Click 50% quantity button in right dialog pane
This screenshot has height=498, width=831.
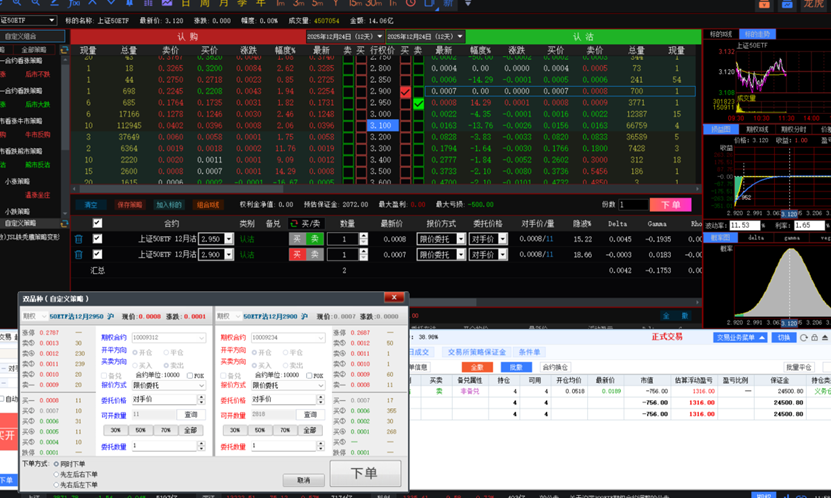260,430
